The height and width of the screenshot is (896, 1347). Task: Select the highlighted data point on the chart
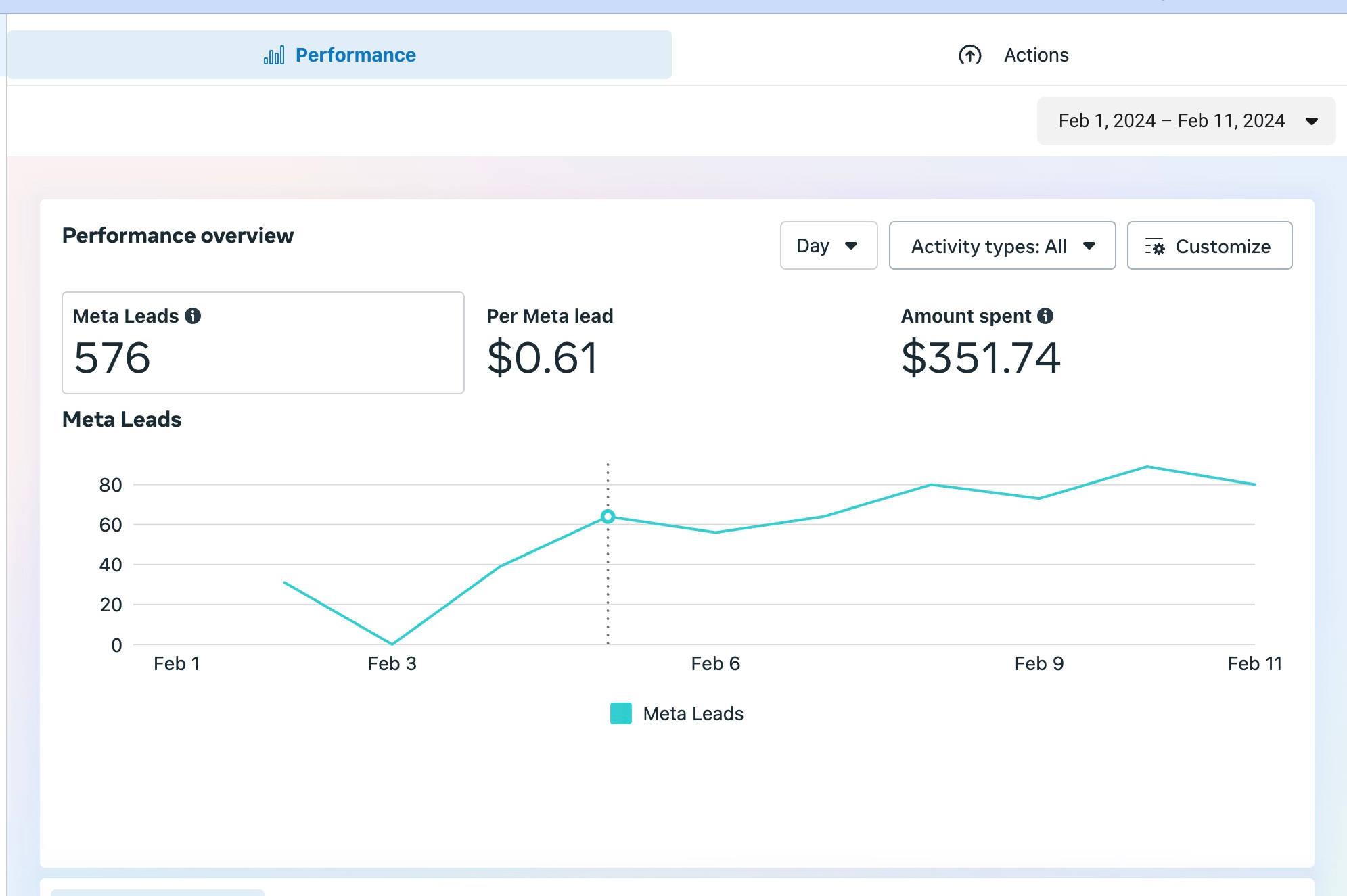tap(608, 516)
